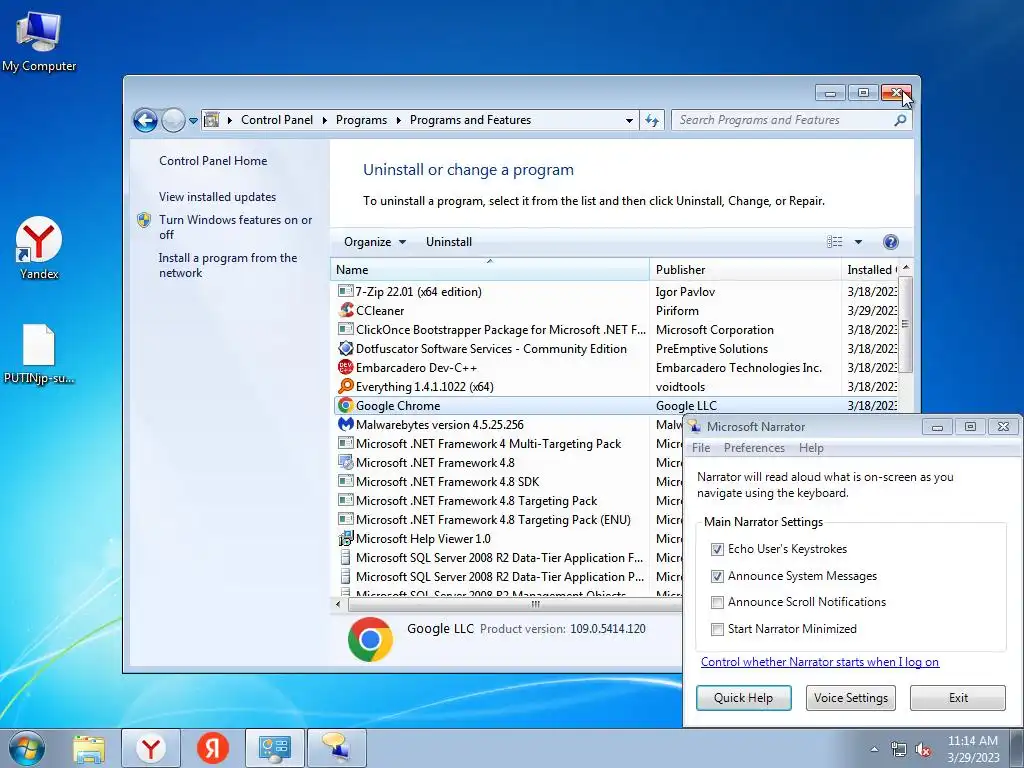1024x768 pixels.
Task: Click the horizontal scrollbar left arrow
Action: pyautogui.click(x=338, y=605)
